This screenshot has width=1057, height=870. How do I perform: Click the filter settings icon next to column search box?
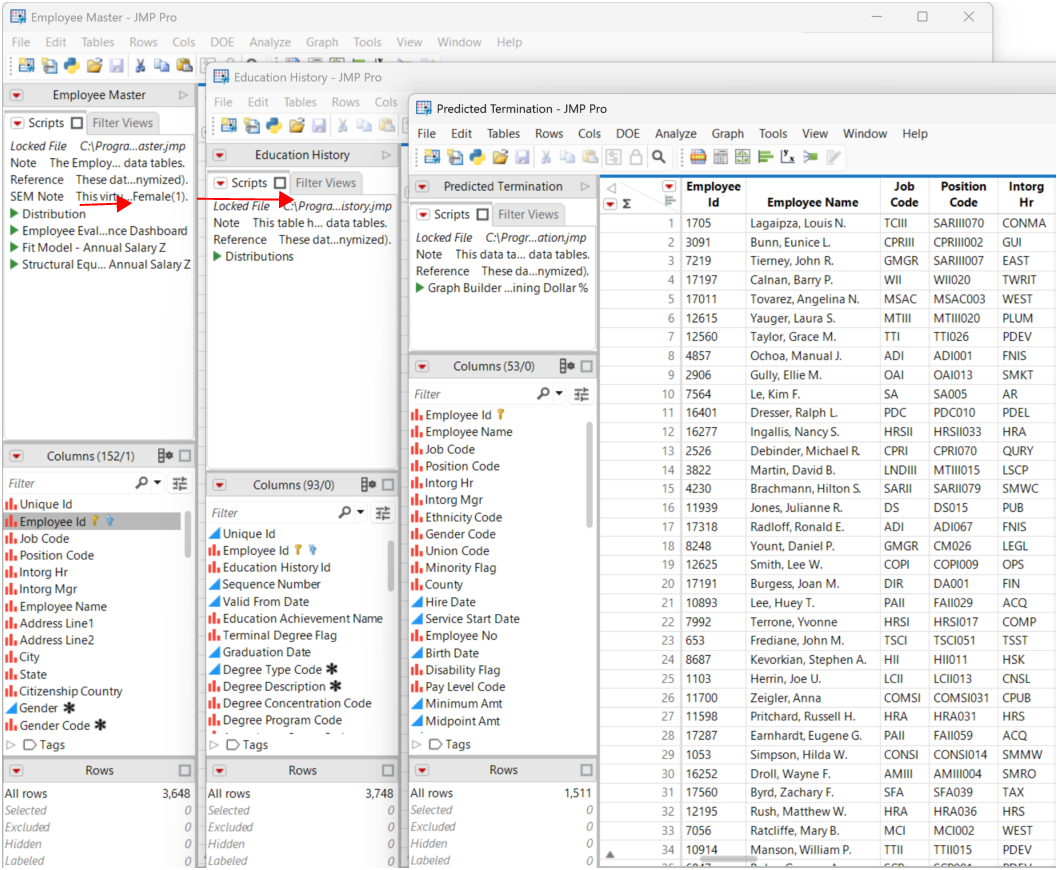(x=582, y=394)
